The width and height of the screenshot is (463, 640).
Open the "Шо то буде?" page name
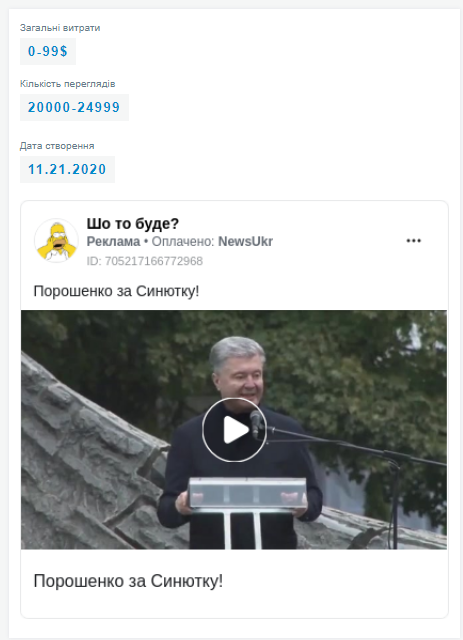(x=133, y=223)
